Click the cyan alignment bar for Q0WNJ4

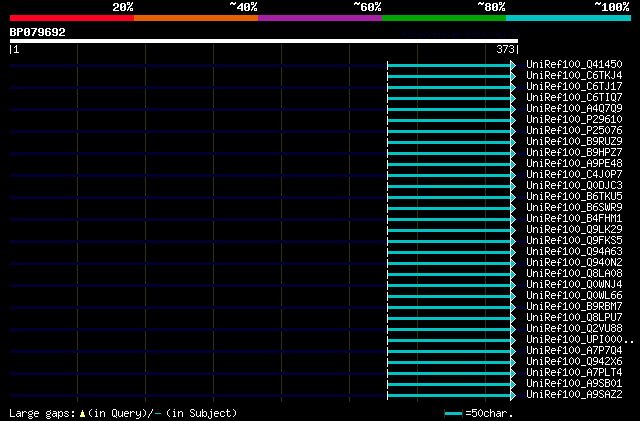click(449, 286)
